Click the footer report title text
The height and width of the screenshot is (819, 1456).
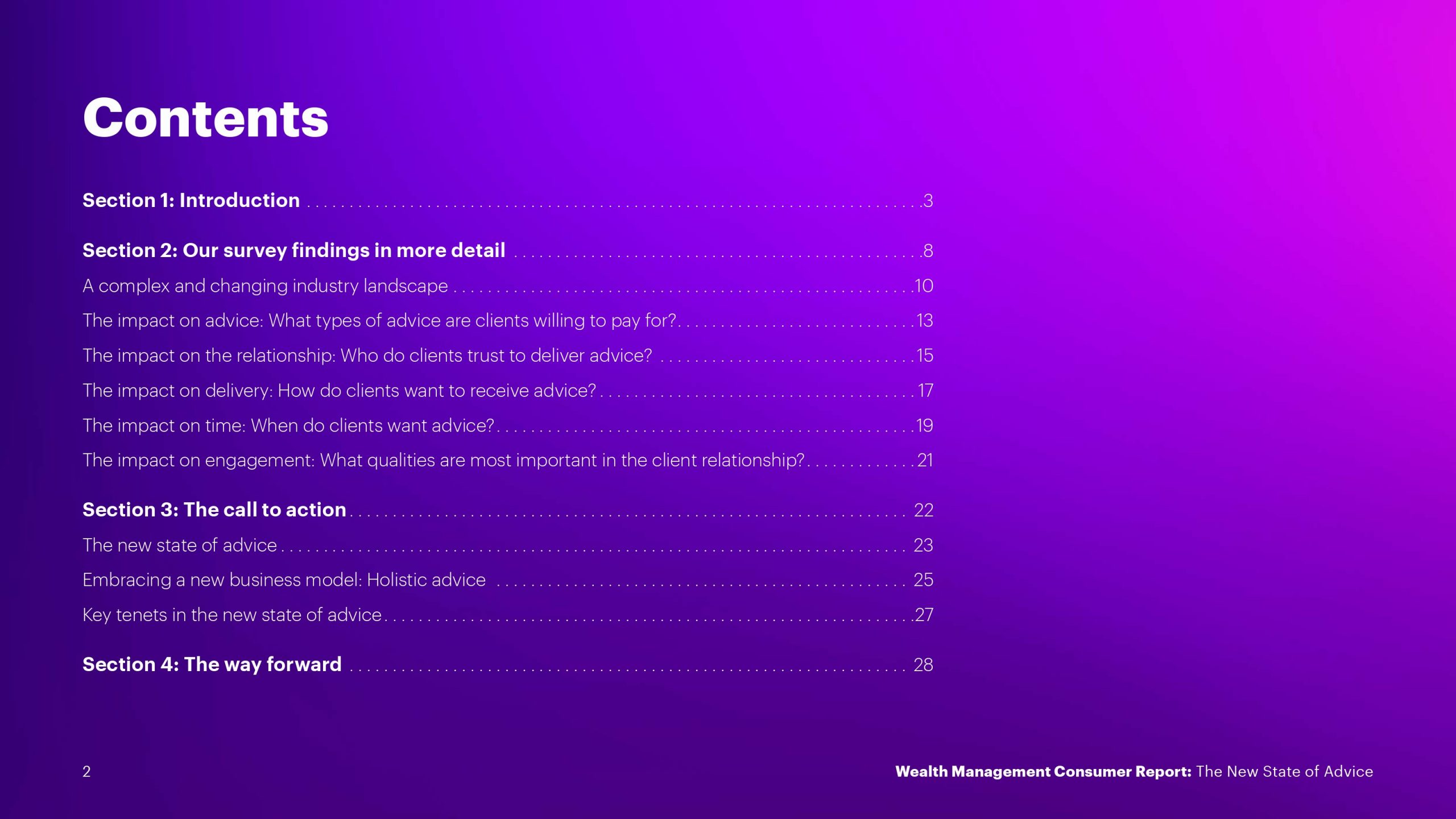(x=1134, y=772)
